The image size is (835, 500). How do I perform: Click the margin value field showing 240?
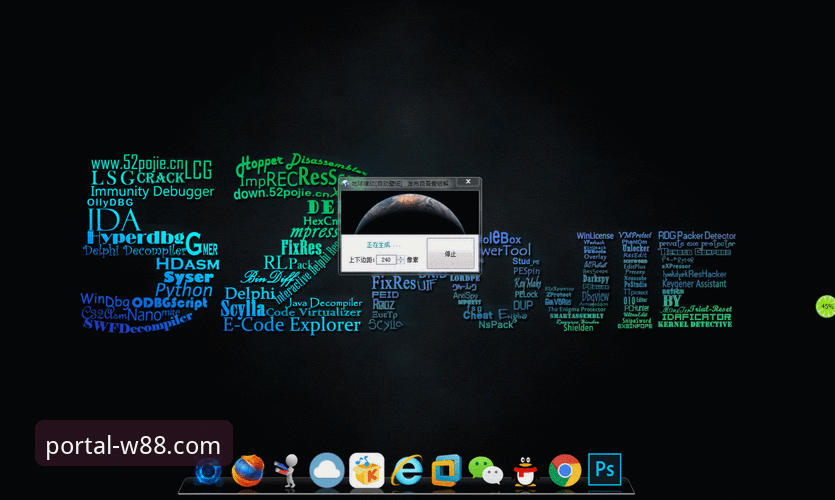(x=387, y=260)
